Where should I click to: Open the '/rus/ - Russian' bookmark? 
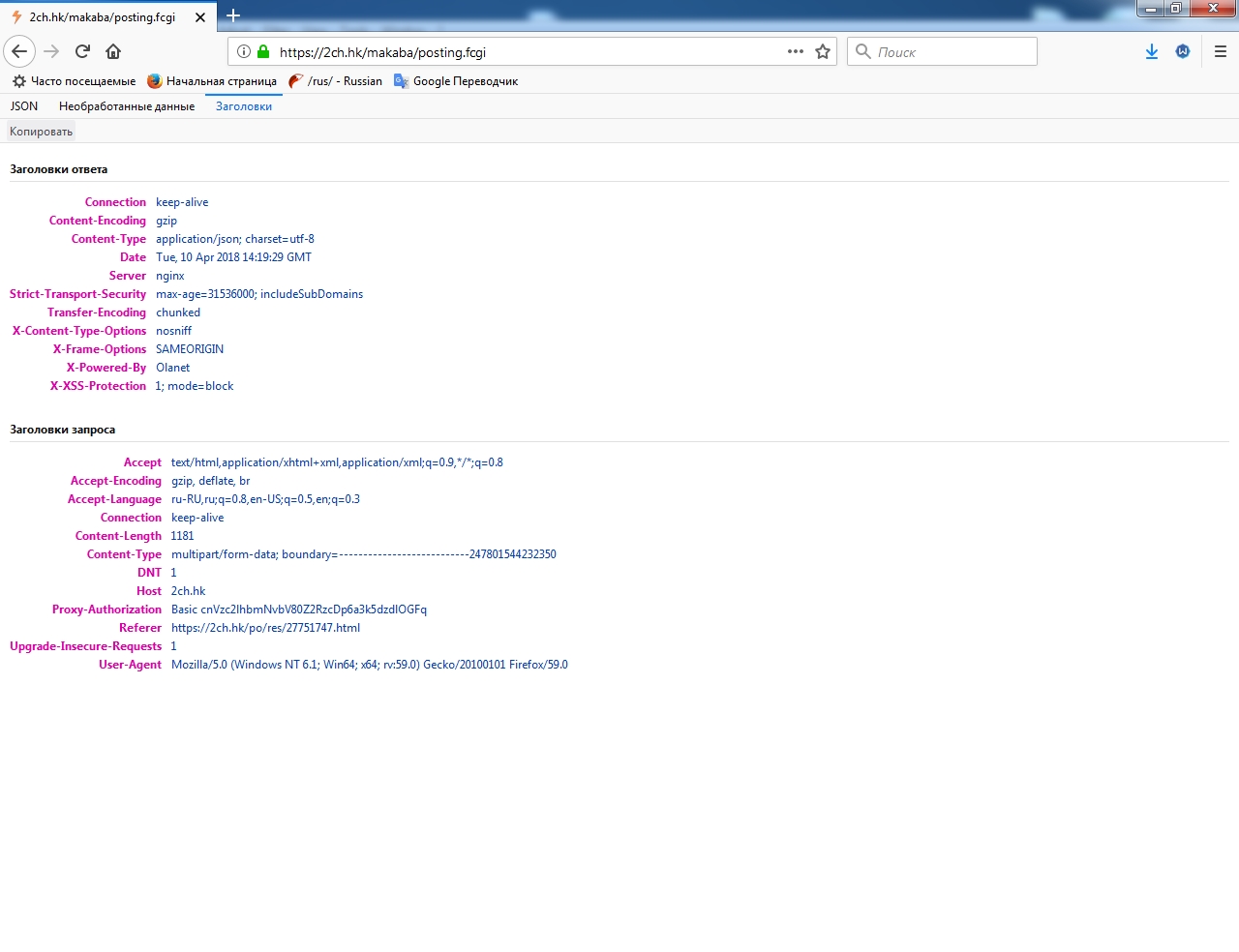pos(336,81)
